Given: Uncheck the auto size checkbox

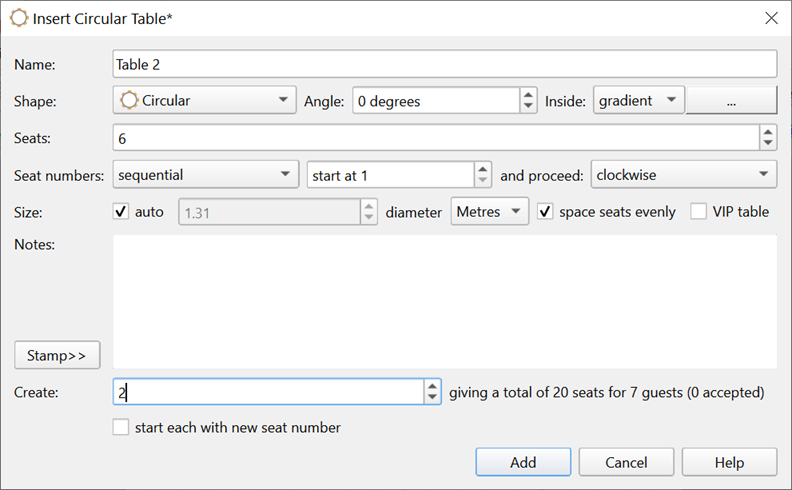Looking at the screenshot, I should pyautogui.click(x=122, y=212).
